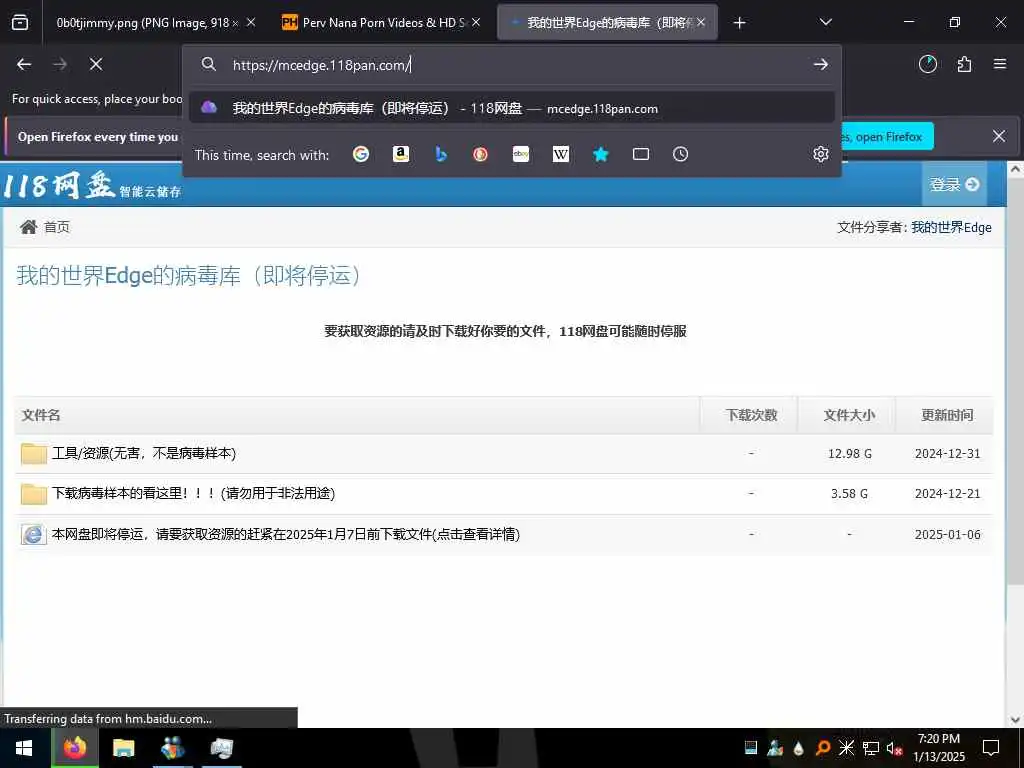Click the home icon on 118 page
1024x768 pixels.
[29, 227]
